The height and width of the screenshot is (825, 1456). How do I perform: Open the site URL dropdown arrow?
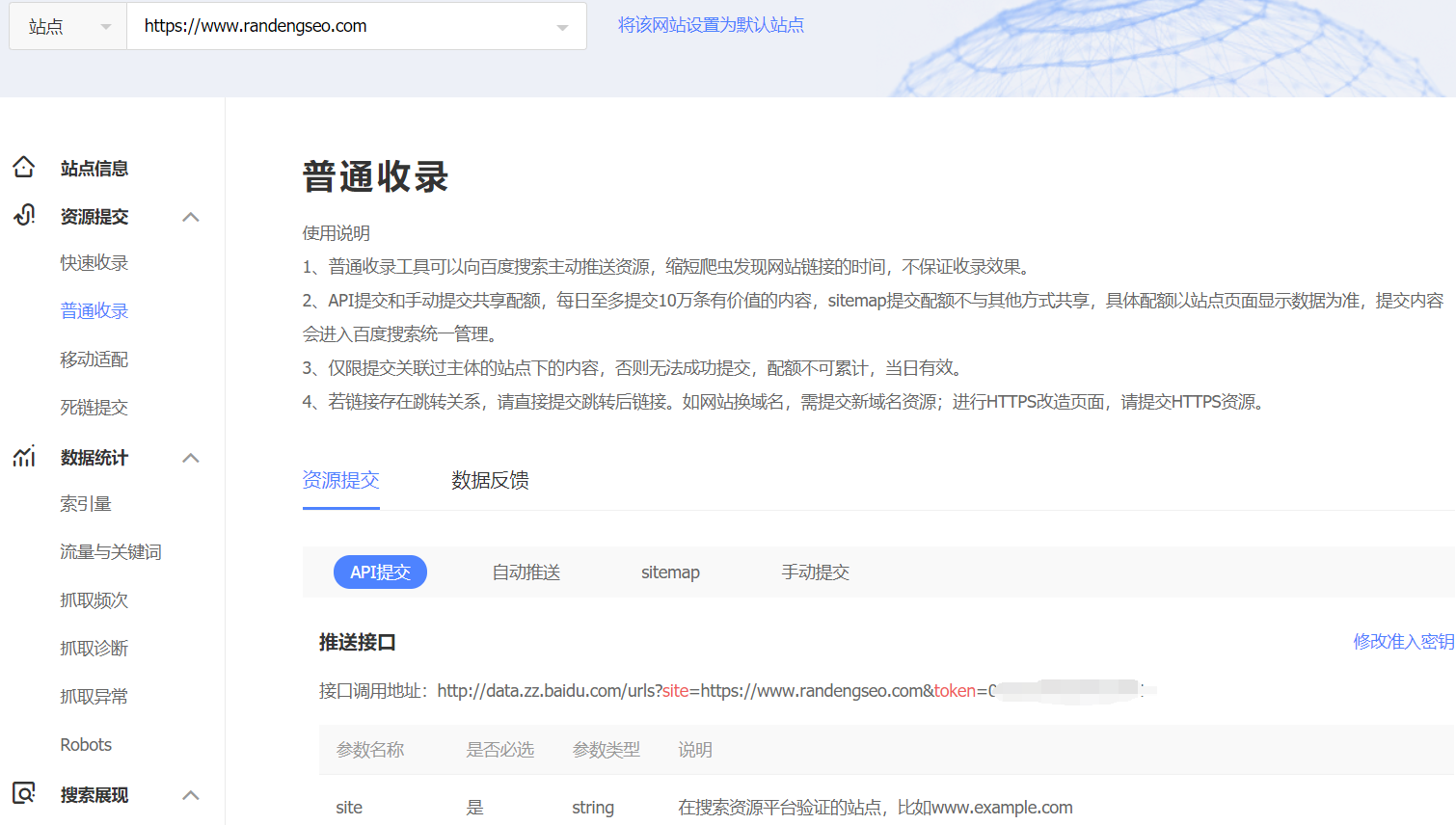[562, 27]
